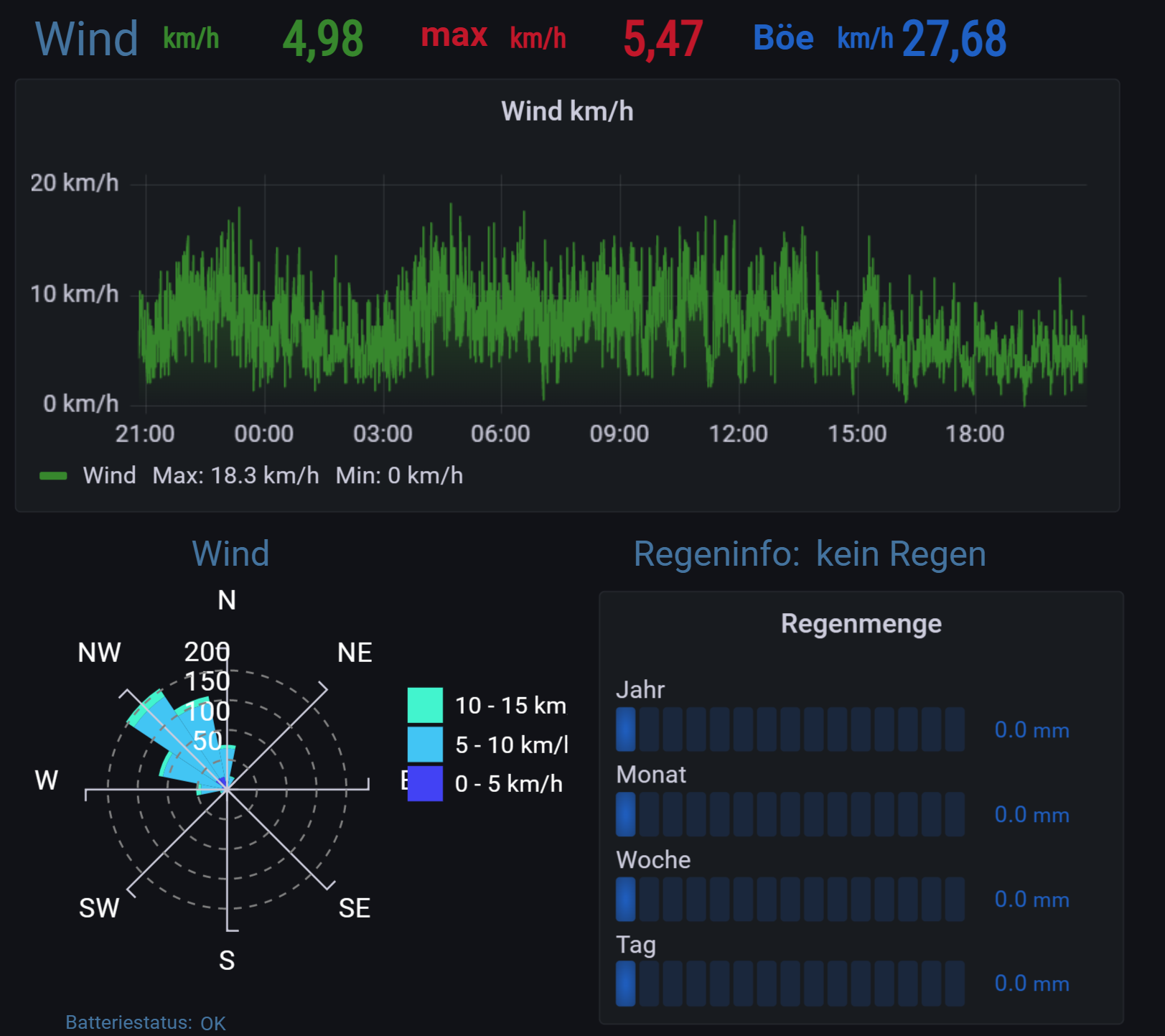
Task: Click the NW compass label on wind rose
Action: [99, 653]
